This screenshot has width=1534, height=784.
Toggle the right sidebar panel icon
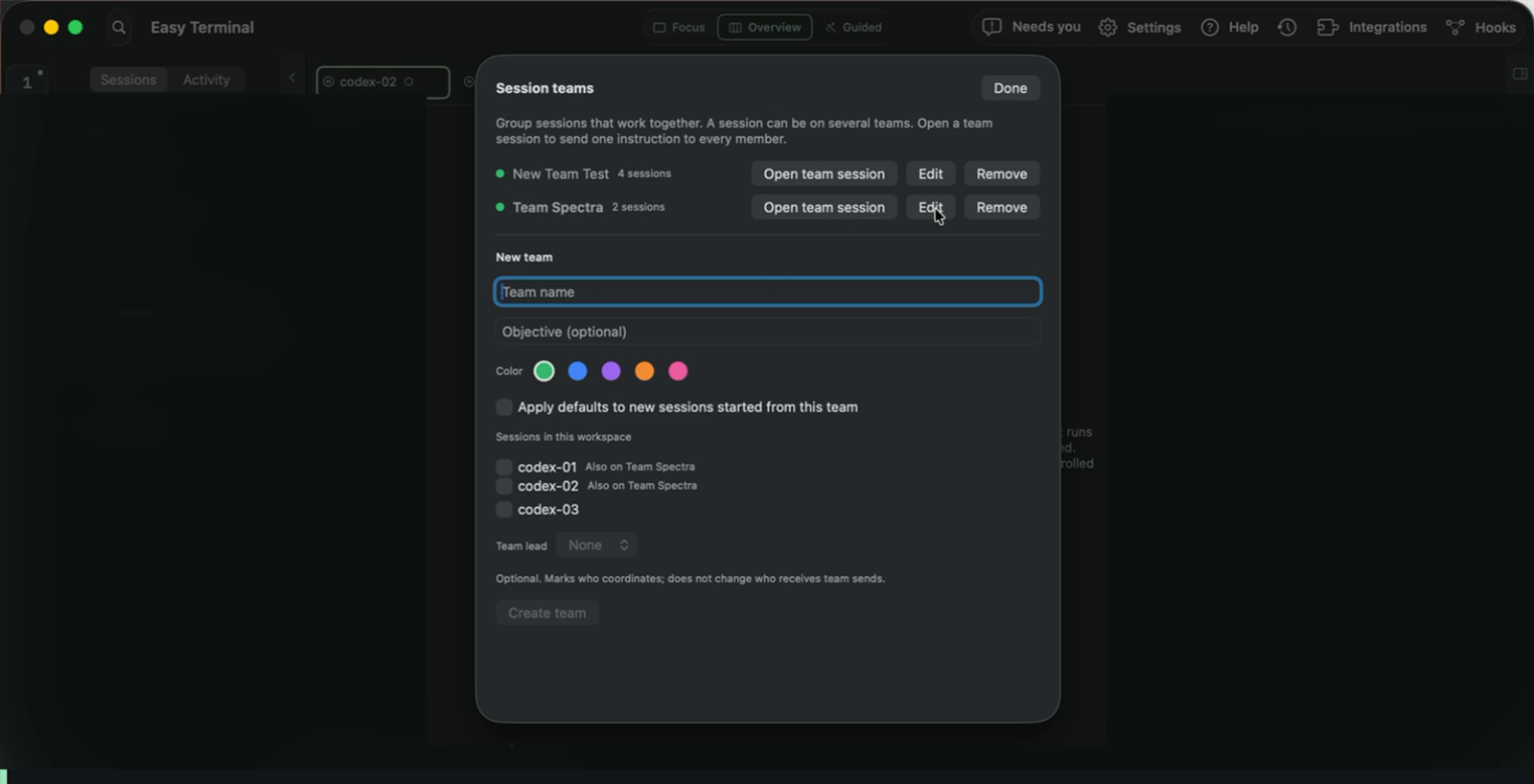[x=1520, y=74]
